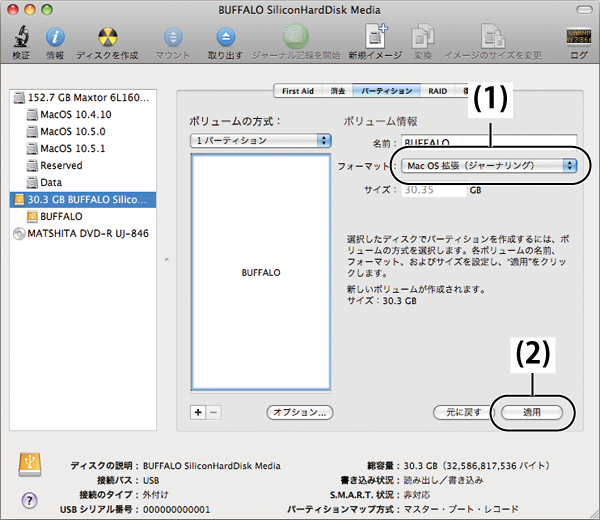The height and width of the screenshot is (520, 600).
Task: Click the New Image icon
Action: tap(376, 37)
